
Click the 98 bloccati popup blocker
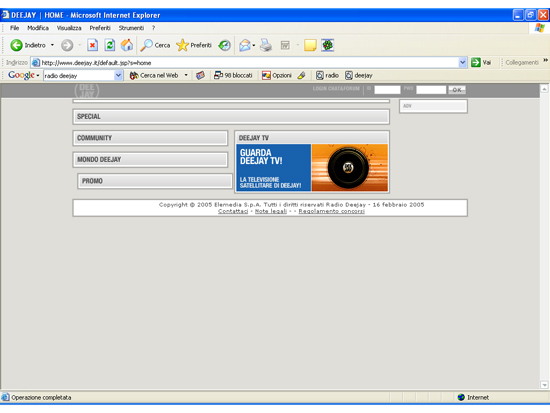point(233,75)
